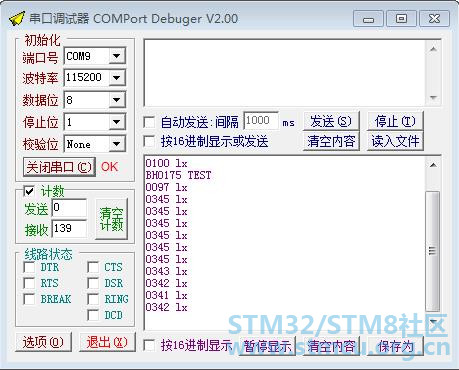Viewport: 459px width, 370px height.
Task: Open the parity dropdown showing None
Action: (x=117, y=144)
